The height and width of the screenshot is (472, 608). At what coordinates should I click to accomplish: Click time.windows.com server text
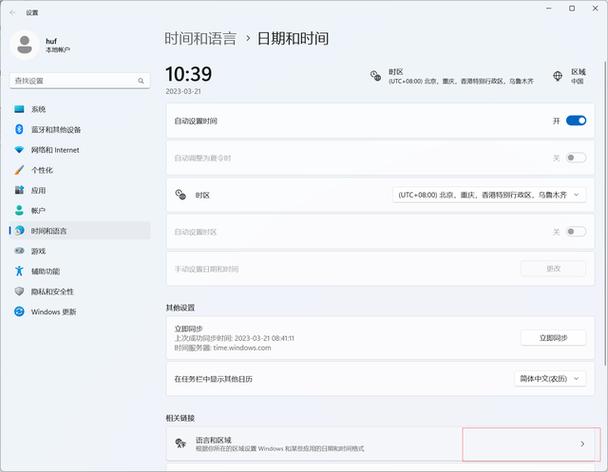point(242,348)
